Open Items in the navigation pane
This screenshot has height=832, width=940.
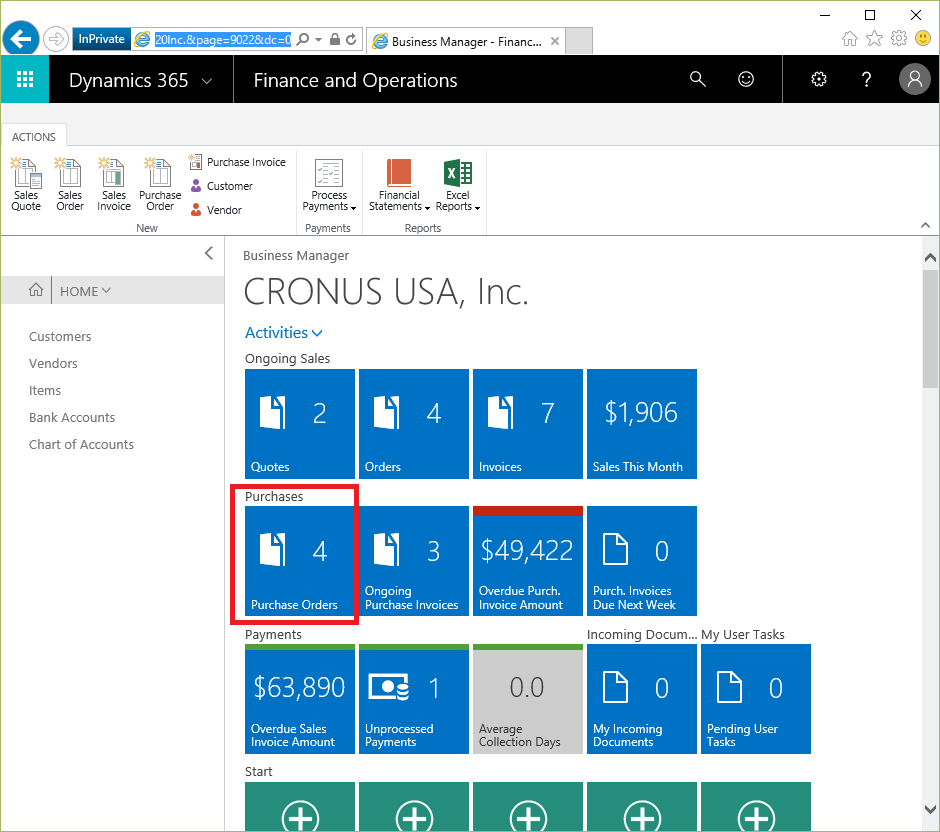[45, 390]
